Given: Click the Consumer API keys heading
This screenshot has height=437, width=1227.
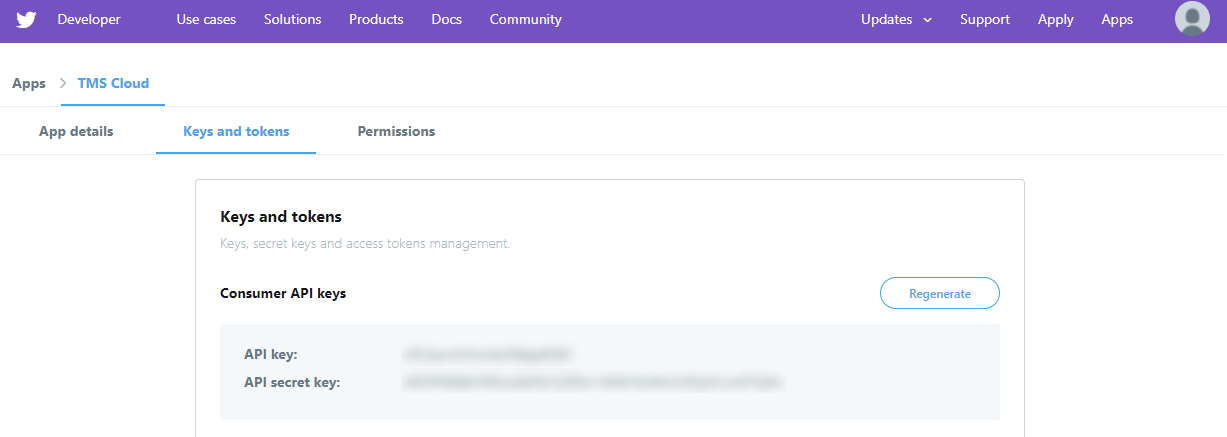Looking at the screenshot, I should tap(283, 294).
